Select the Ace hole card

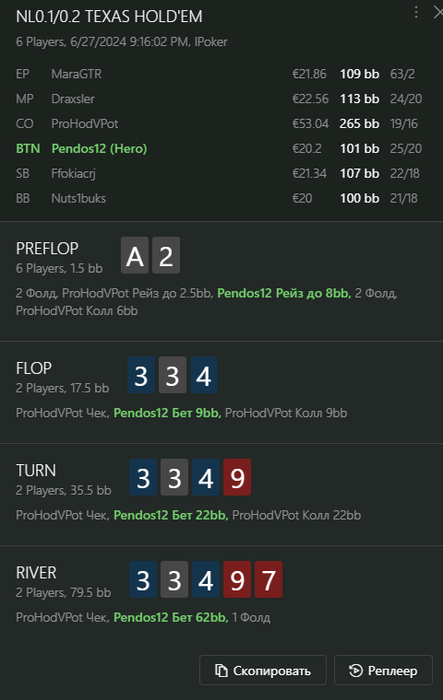(135, 255)
